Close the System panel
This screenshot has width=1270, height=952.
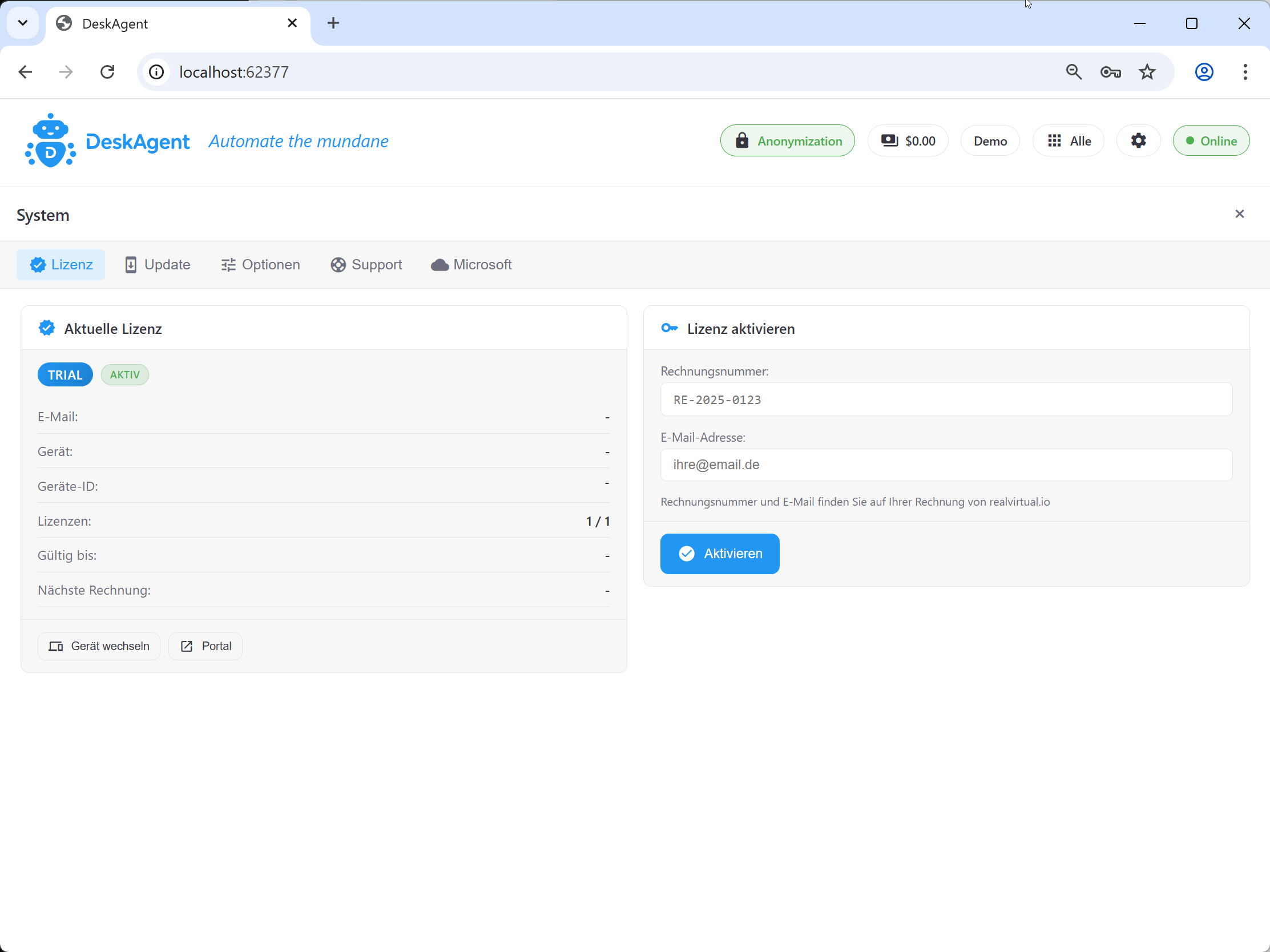pyautogui.click(x=1239, y=213)
